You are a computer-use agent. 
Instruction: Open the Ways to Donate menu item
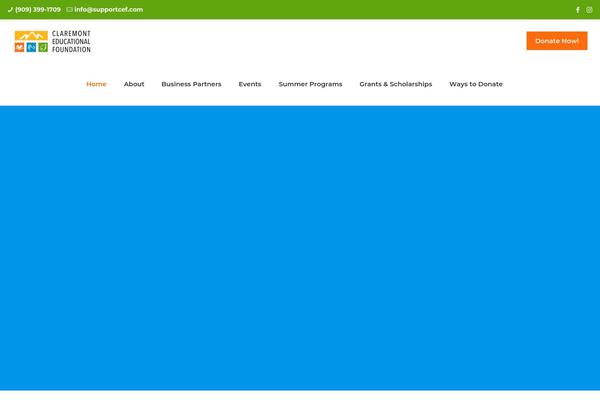(x=476, y=84)
